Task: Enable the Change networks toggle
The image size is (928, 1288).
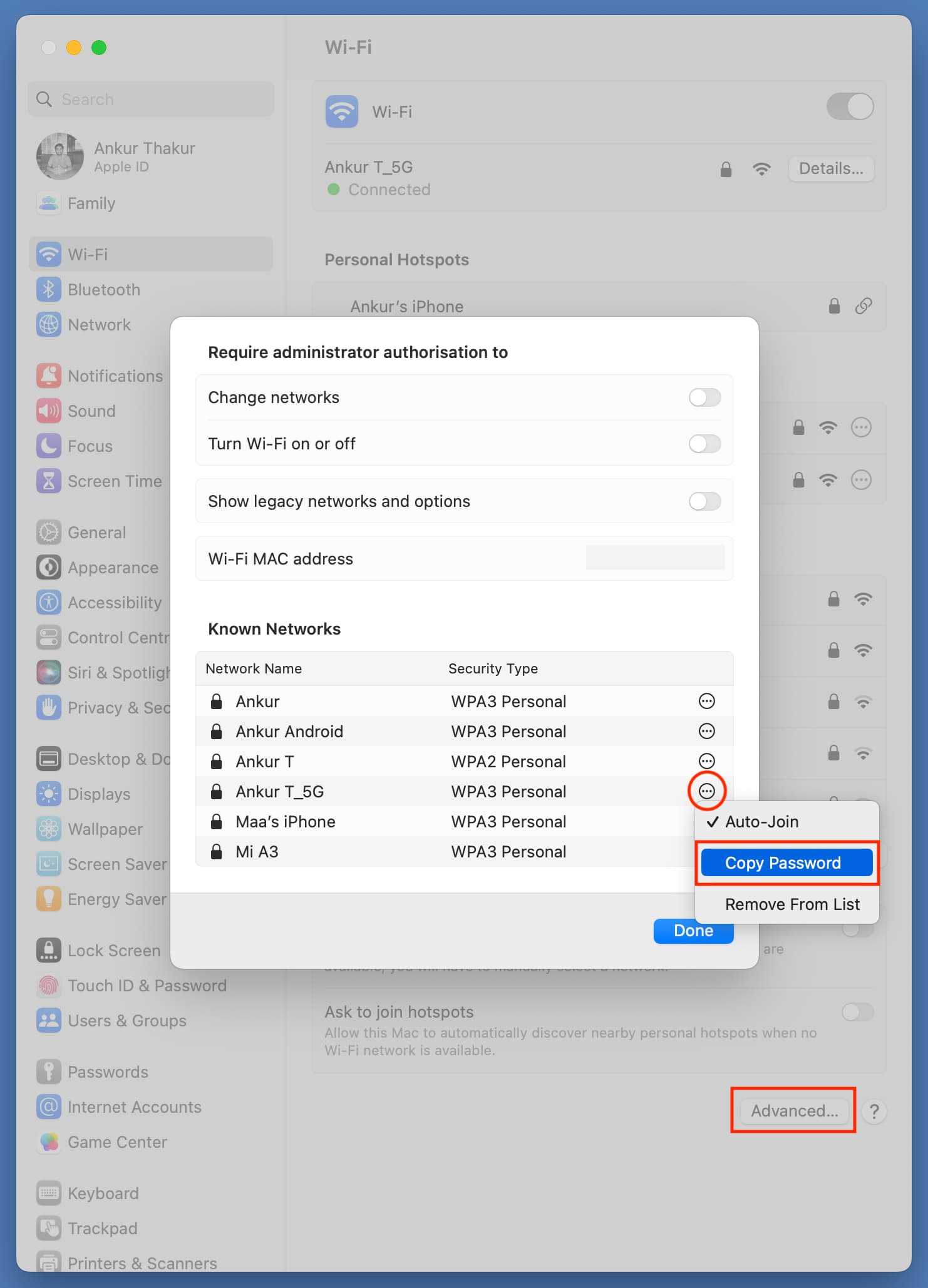Action: [x=704, y=397]
